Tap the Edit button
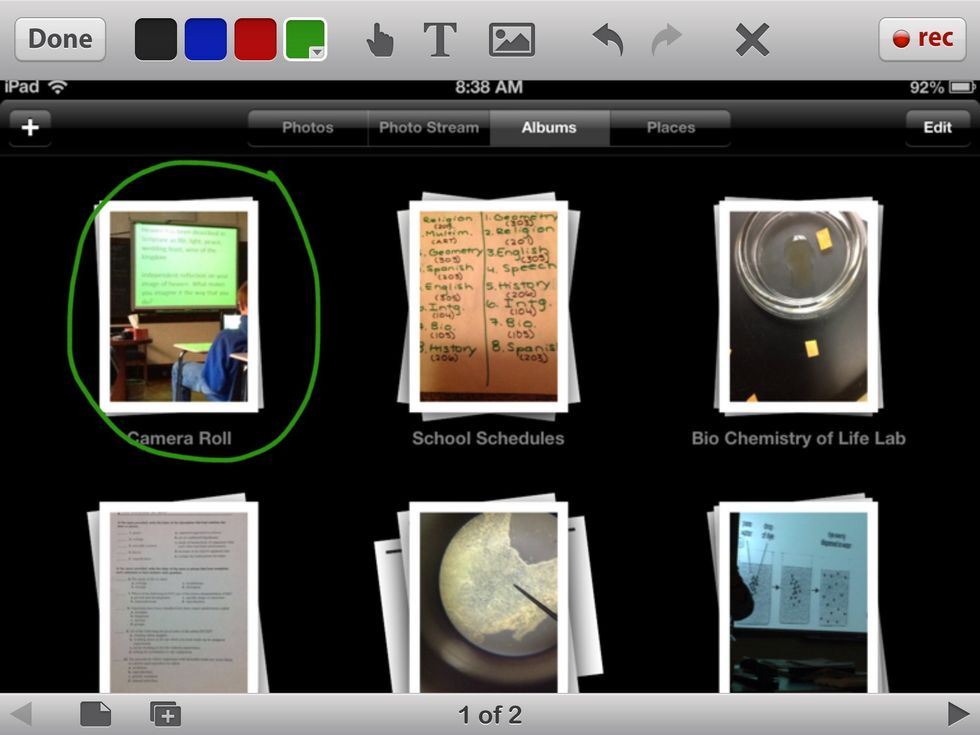The image size is (980, 735). pyautogui.click(x=937, y=128)
